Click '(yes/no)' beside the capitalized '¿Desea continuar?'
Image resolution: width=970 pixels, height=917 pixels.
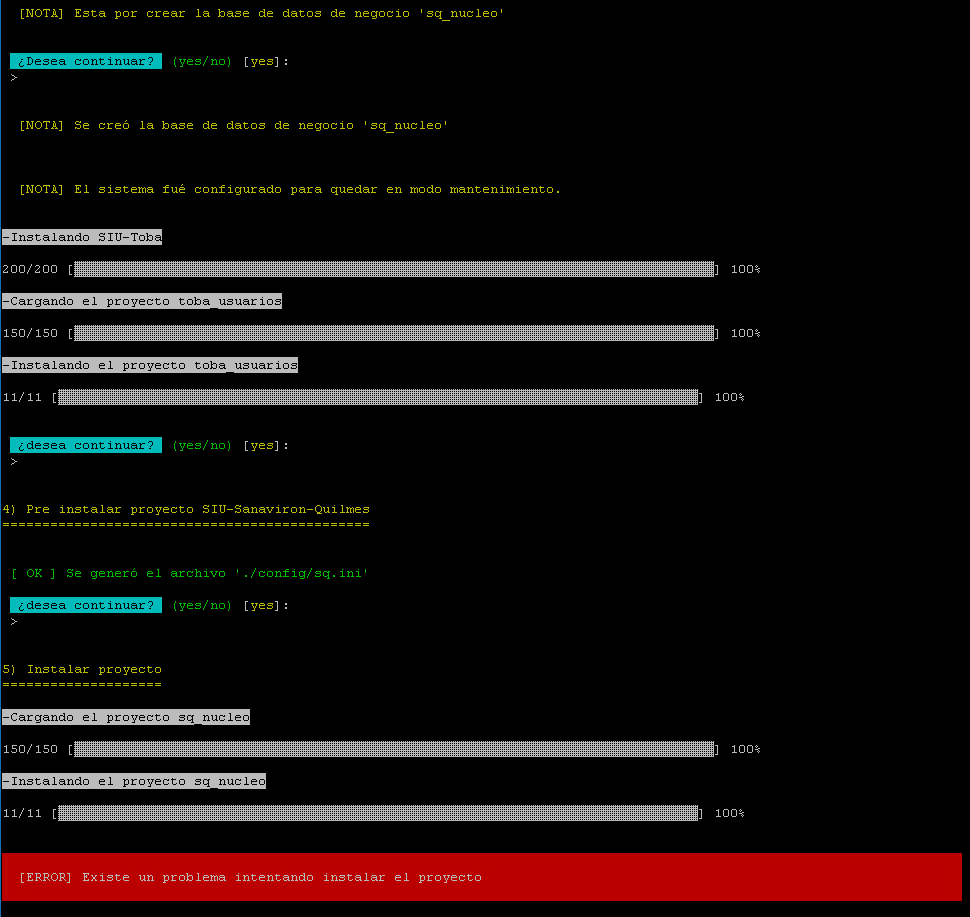[202, 61]
